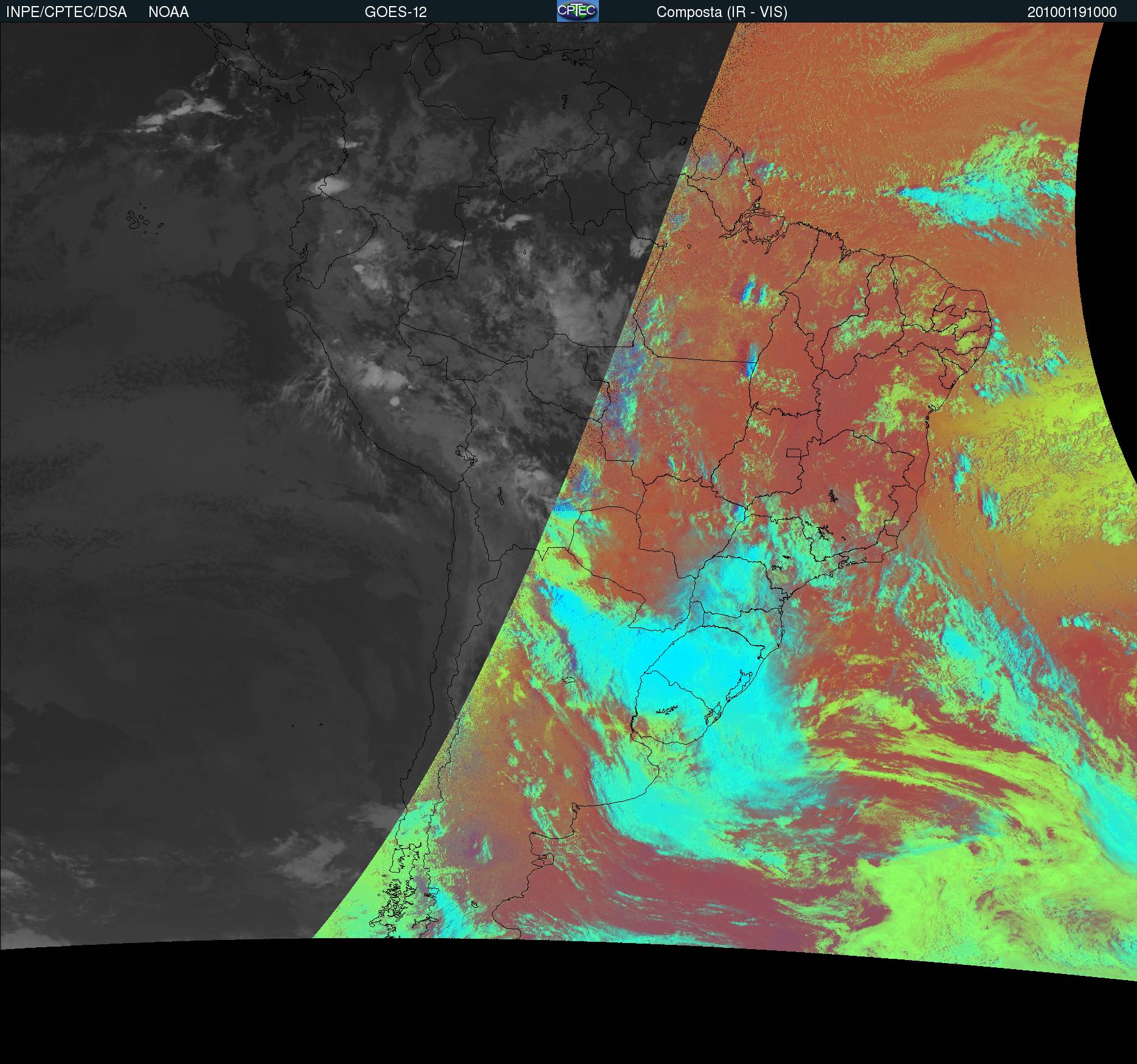Click the black empty area below the image
The width and height of the screenshot is (1137, 1064).
pyautogui.click(x=547, y=1021)
